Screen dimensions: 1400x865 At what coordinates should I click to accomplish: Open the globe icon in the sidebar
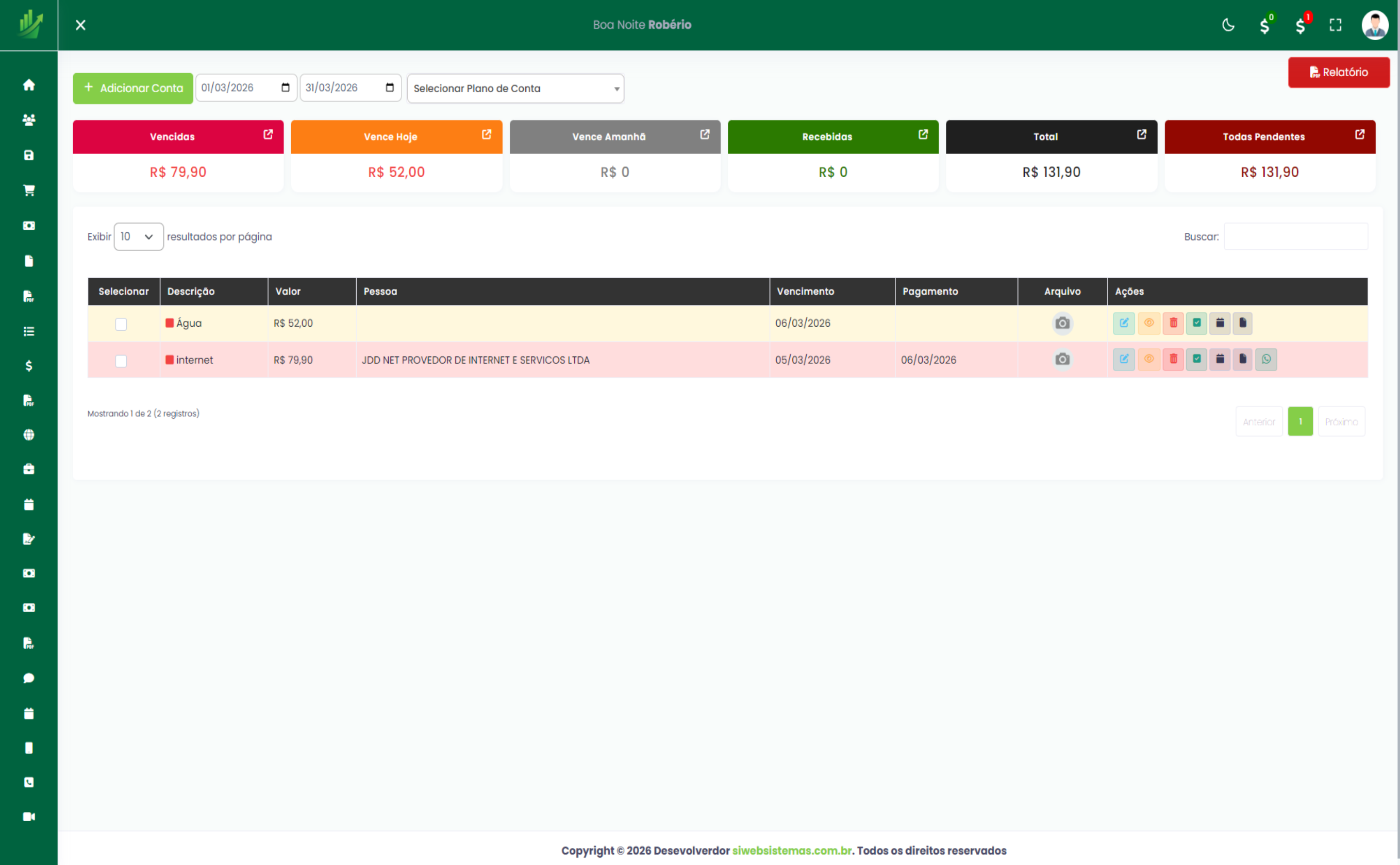29,435
